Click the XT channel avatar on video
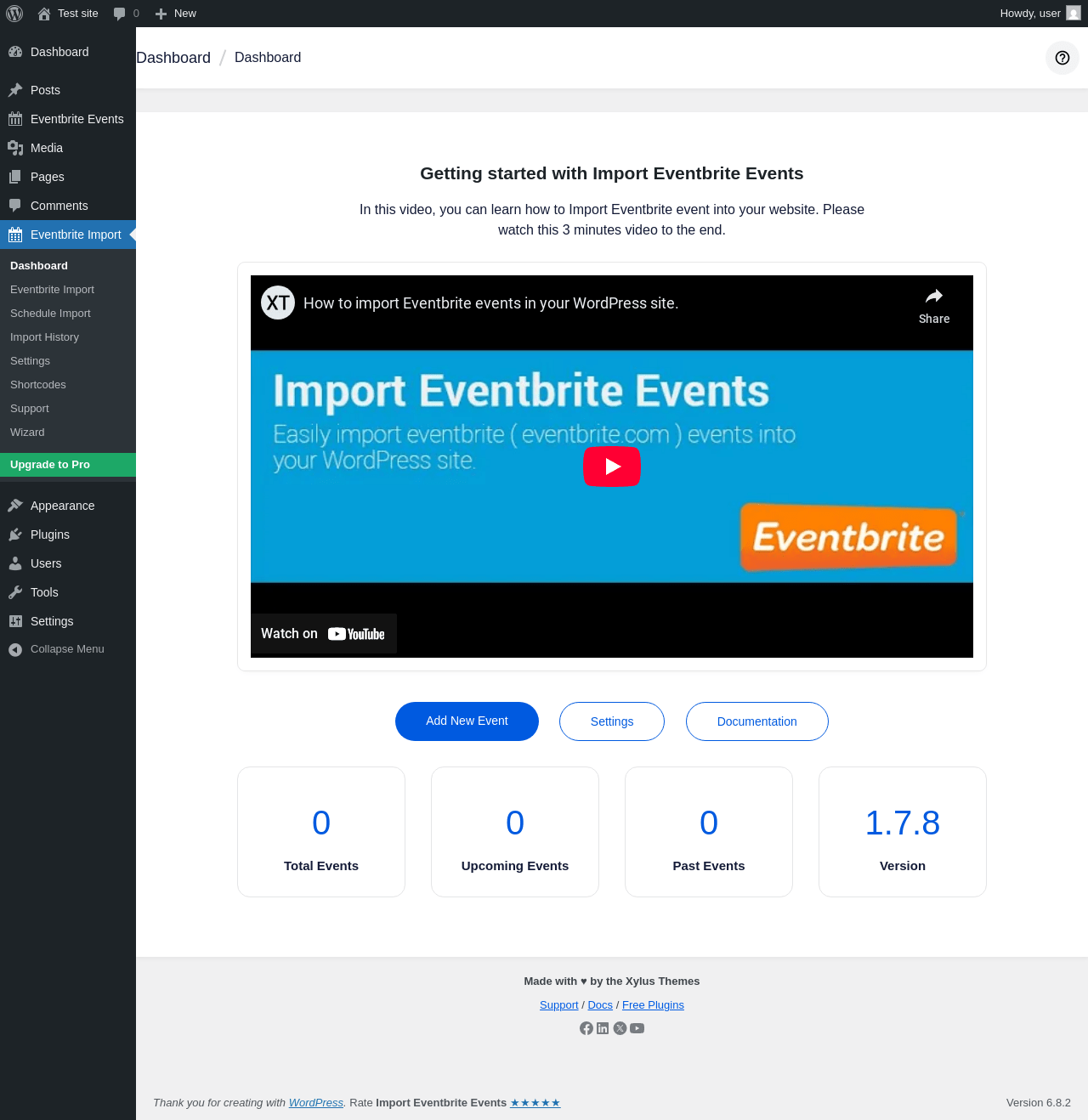This screenshot has width=1088, height=1120. pos(278,303)
